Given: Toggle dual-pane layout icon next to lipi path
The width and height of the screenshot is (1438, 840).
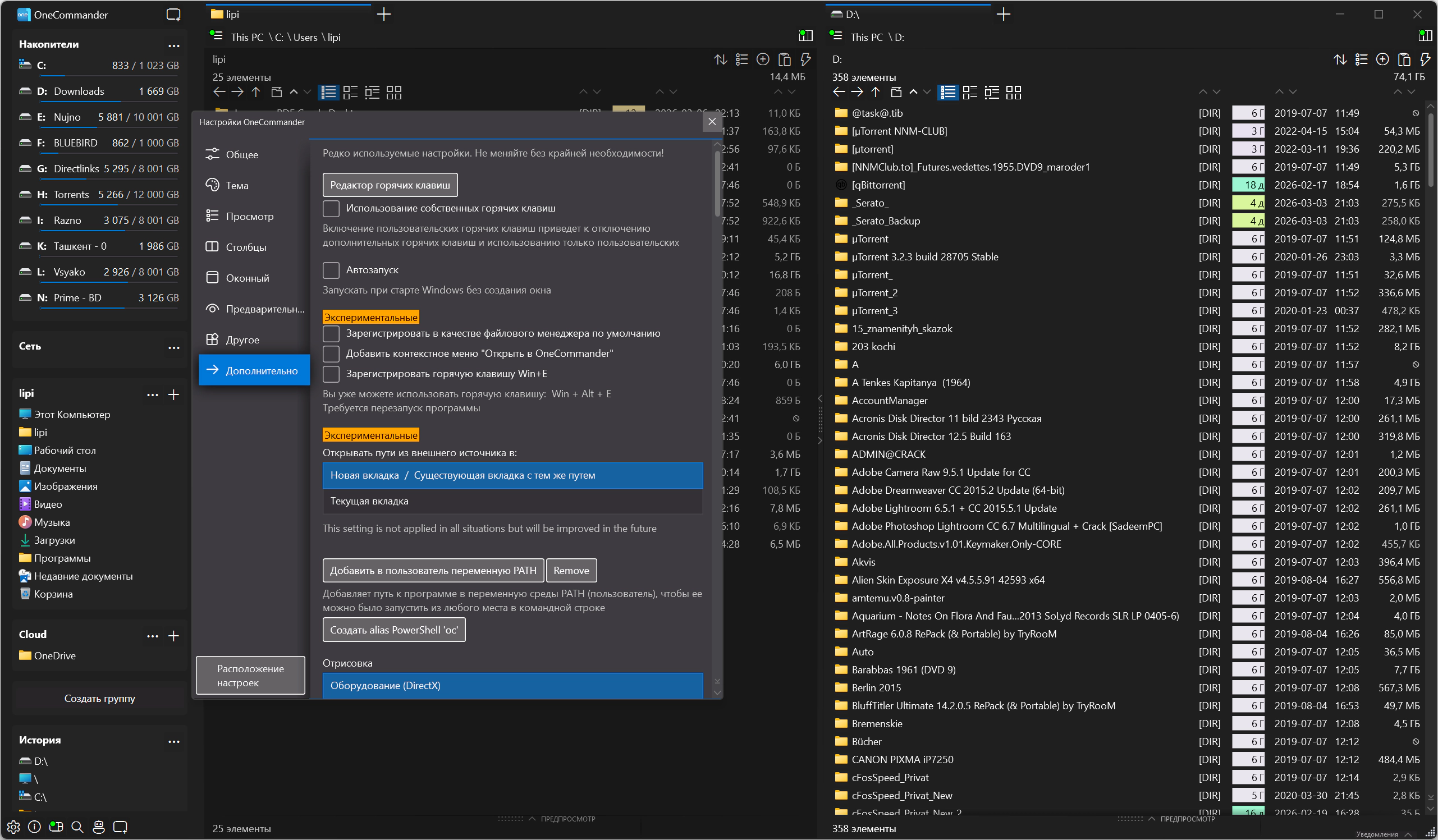Looking at the screenshot, I should (x=805, y=36).
